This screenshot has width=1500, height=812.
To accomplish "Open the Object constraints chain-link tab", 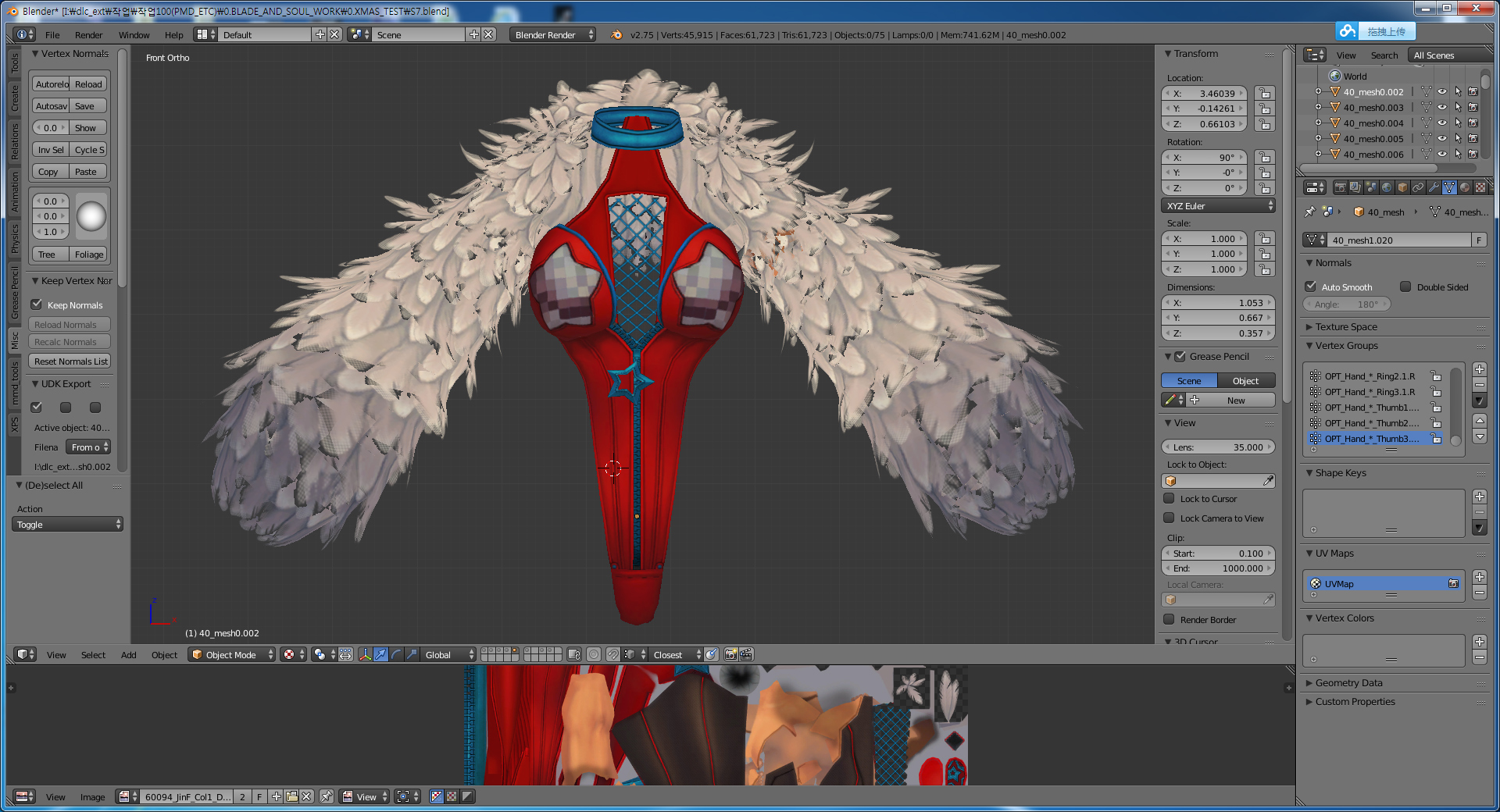I will tap(1418, 187).
